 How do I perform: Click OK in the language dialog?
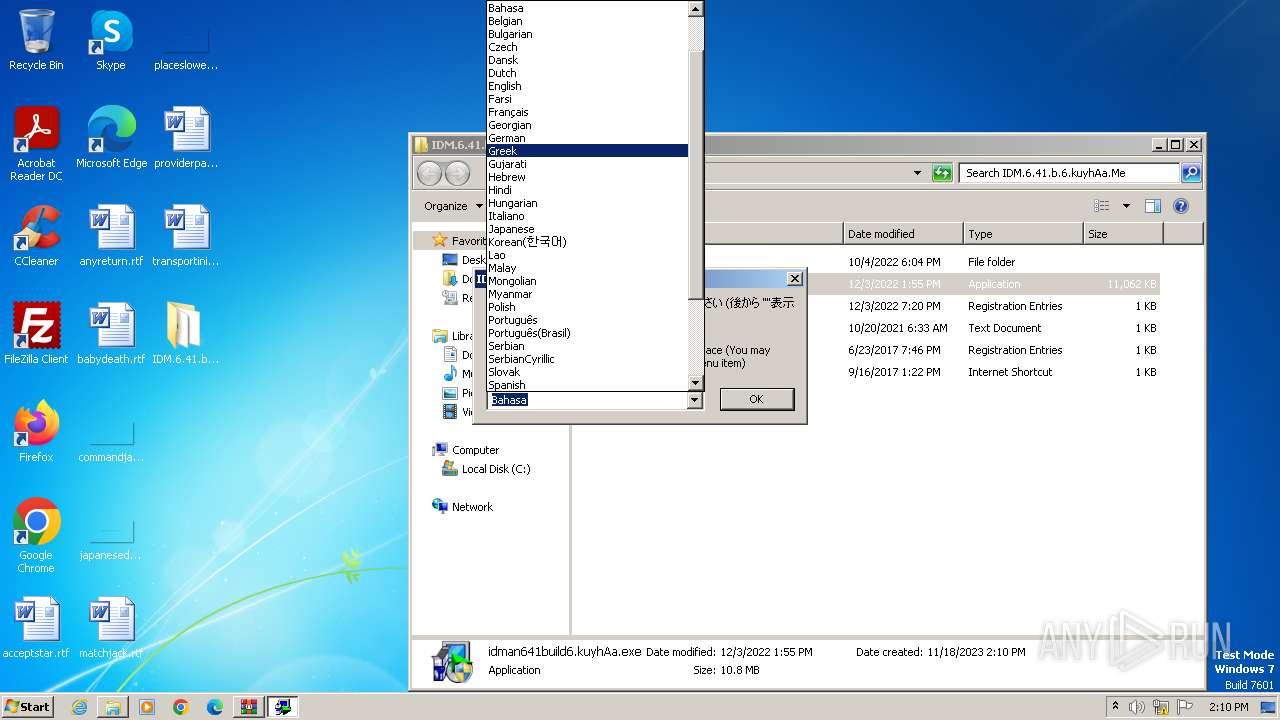(x=756, y=399)
